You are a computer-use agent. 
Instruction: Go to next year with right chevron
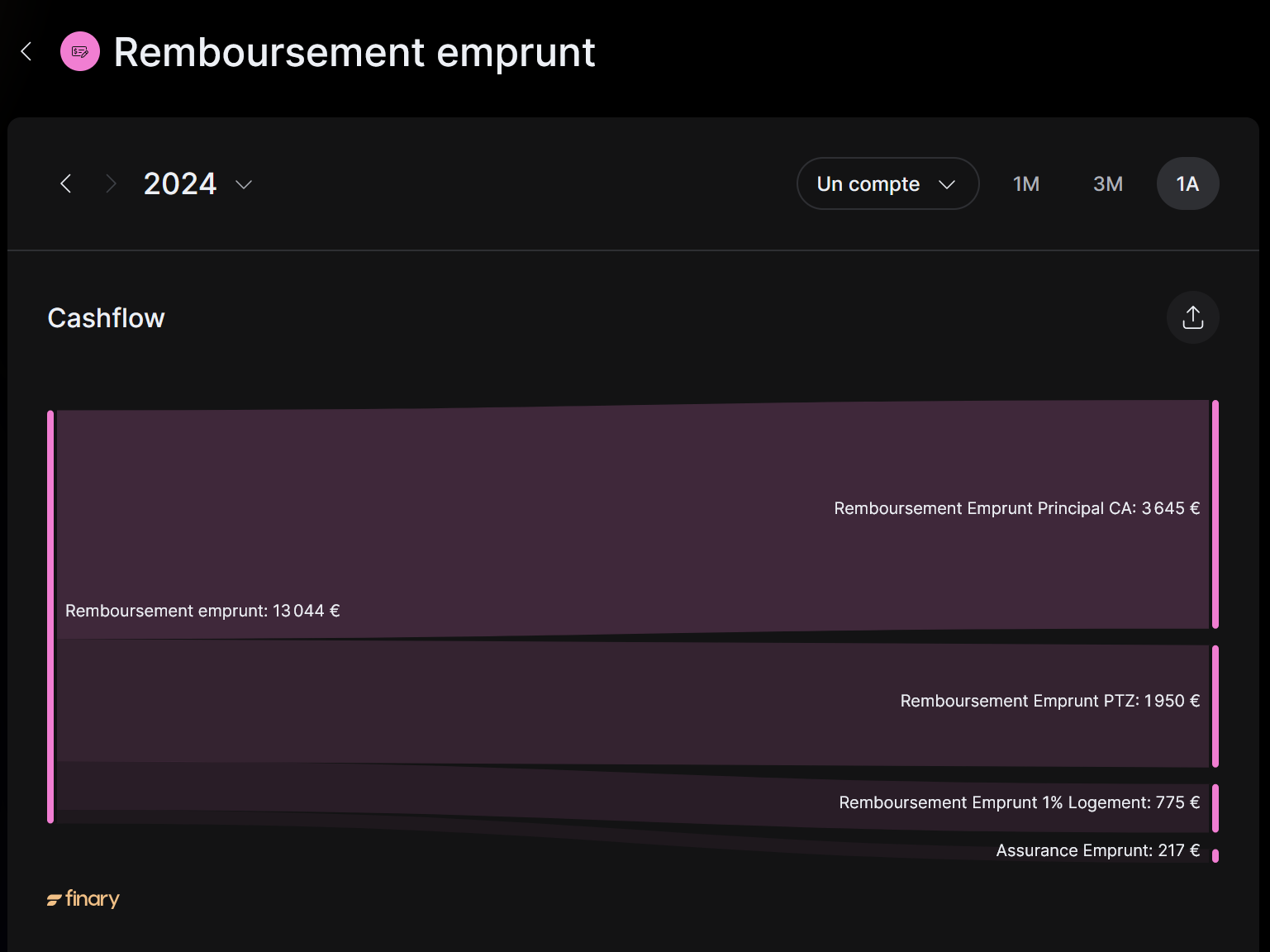[111, 183]
